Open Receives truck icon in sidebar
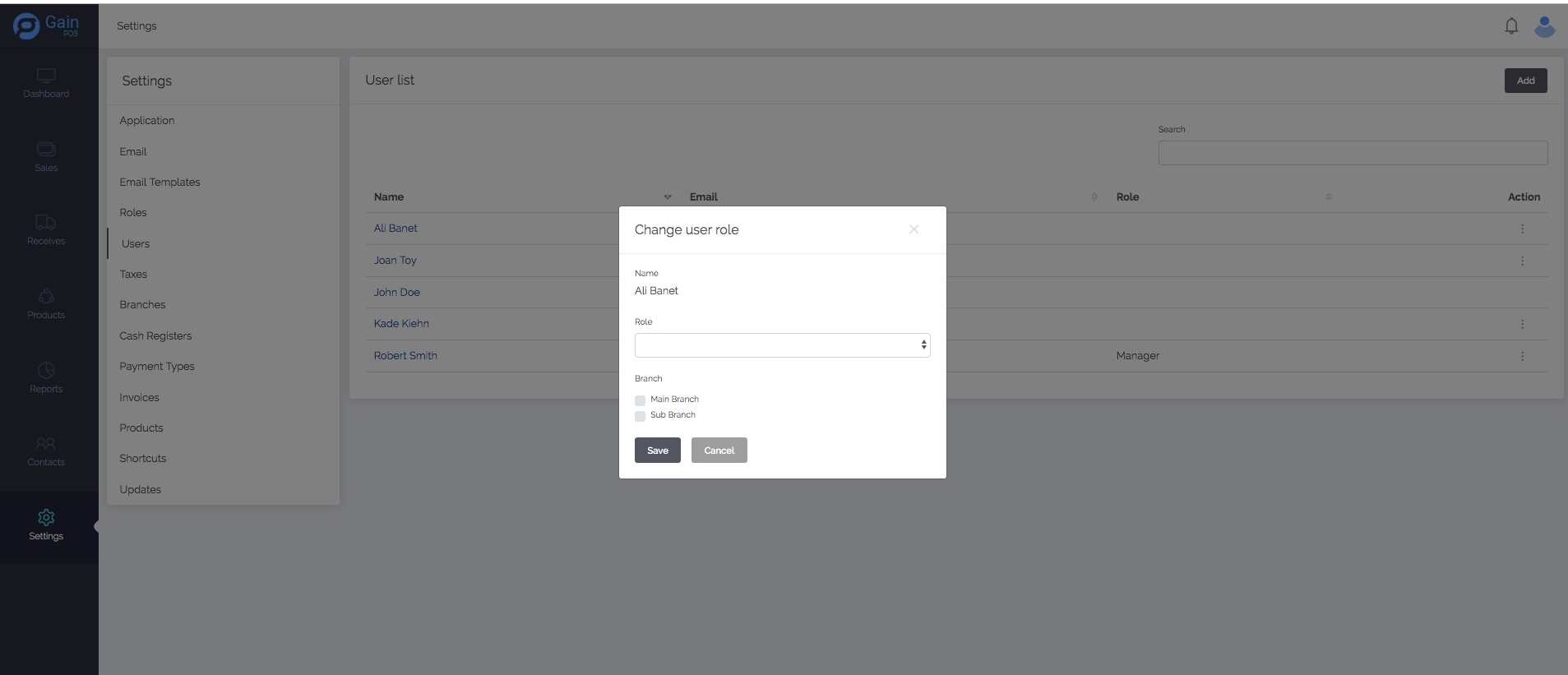 tap(46, 223)
